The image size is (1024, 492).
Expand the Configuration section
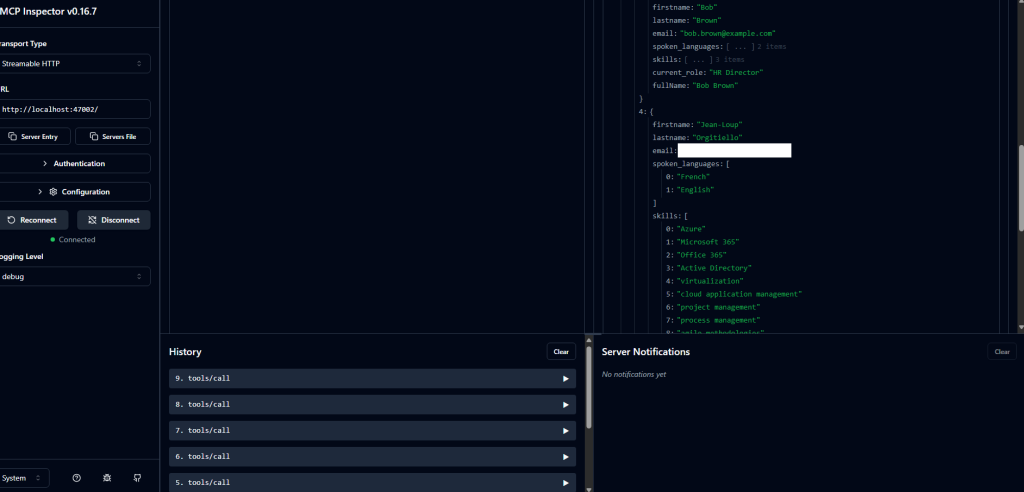(x=73, y=191)
